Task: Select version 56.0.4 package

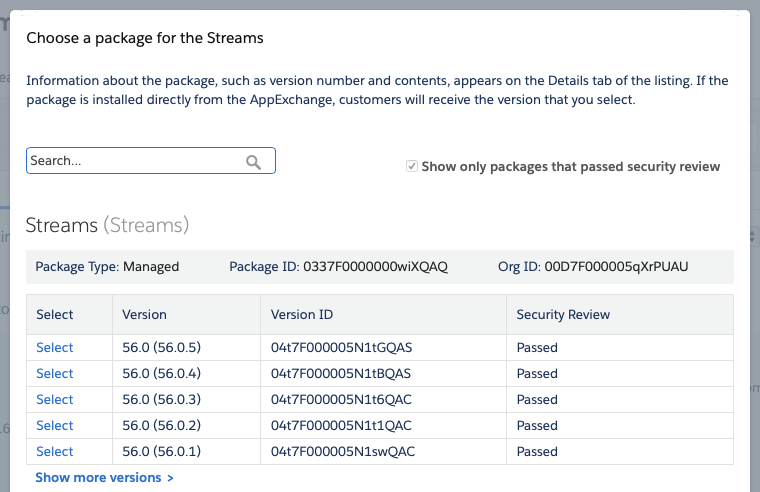Action: point(54,374)
